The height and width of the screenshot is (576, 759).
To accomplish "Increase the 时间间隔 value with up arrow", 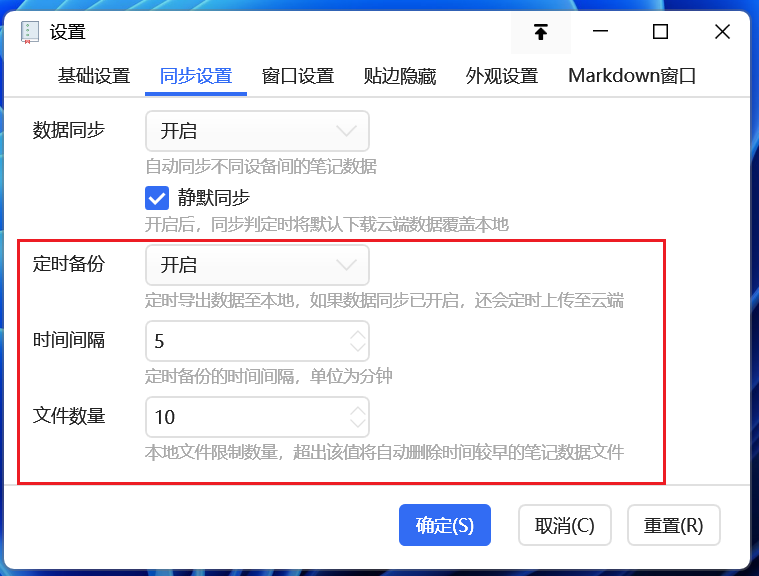I will [x=358, y=335].
